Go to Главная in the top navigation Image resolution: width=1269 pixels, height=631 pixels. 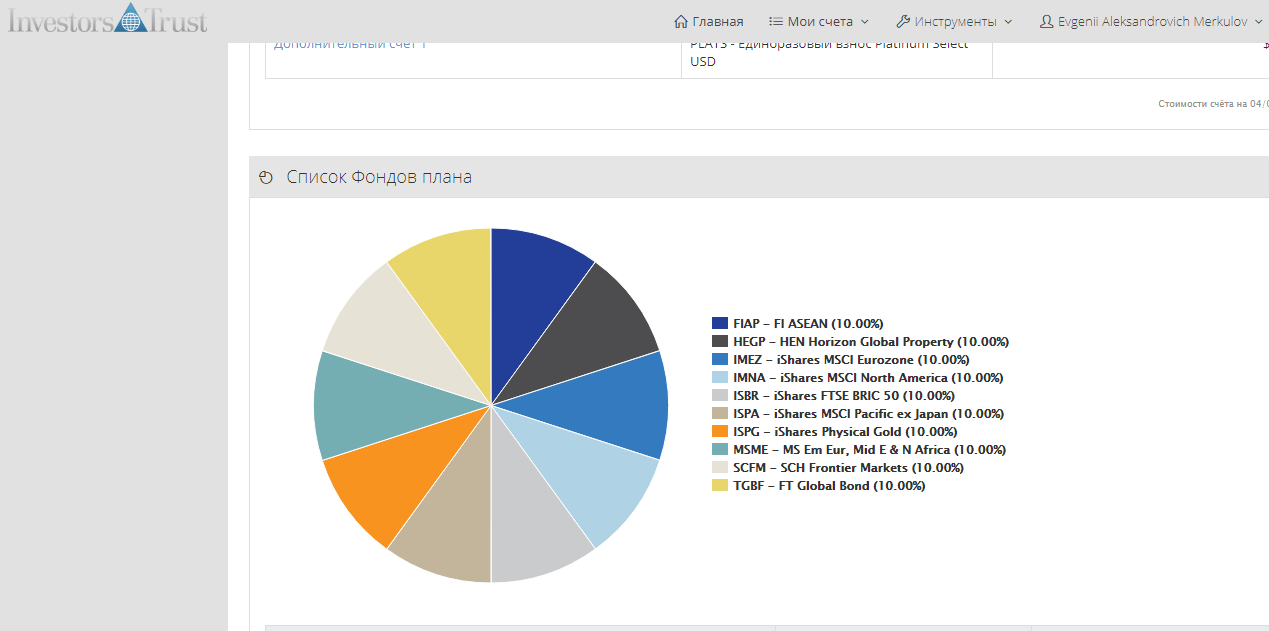pyautogui.click(x=718, y=21)
